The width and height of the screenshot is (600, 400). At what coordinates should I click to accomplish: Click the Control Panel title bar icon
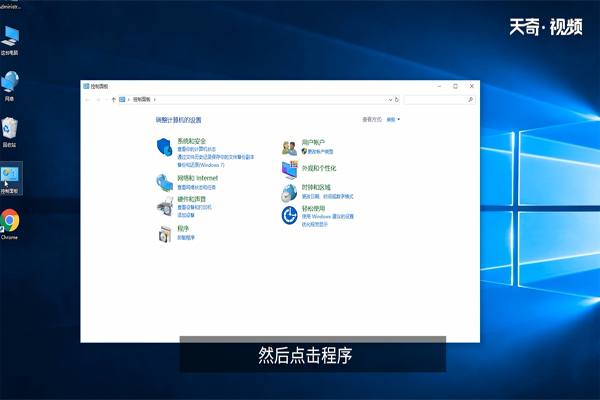pyautogui.click(x=86, y=87)
